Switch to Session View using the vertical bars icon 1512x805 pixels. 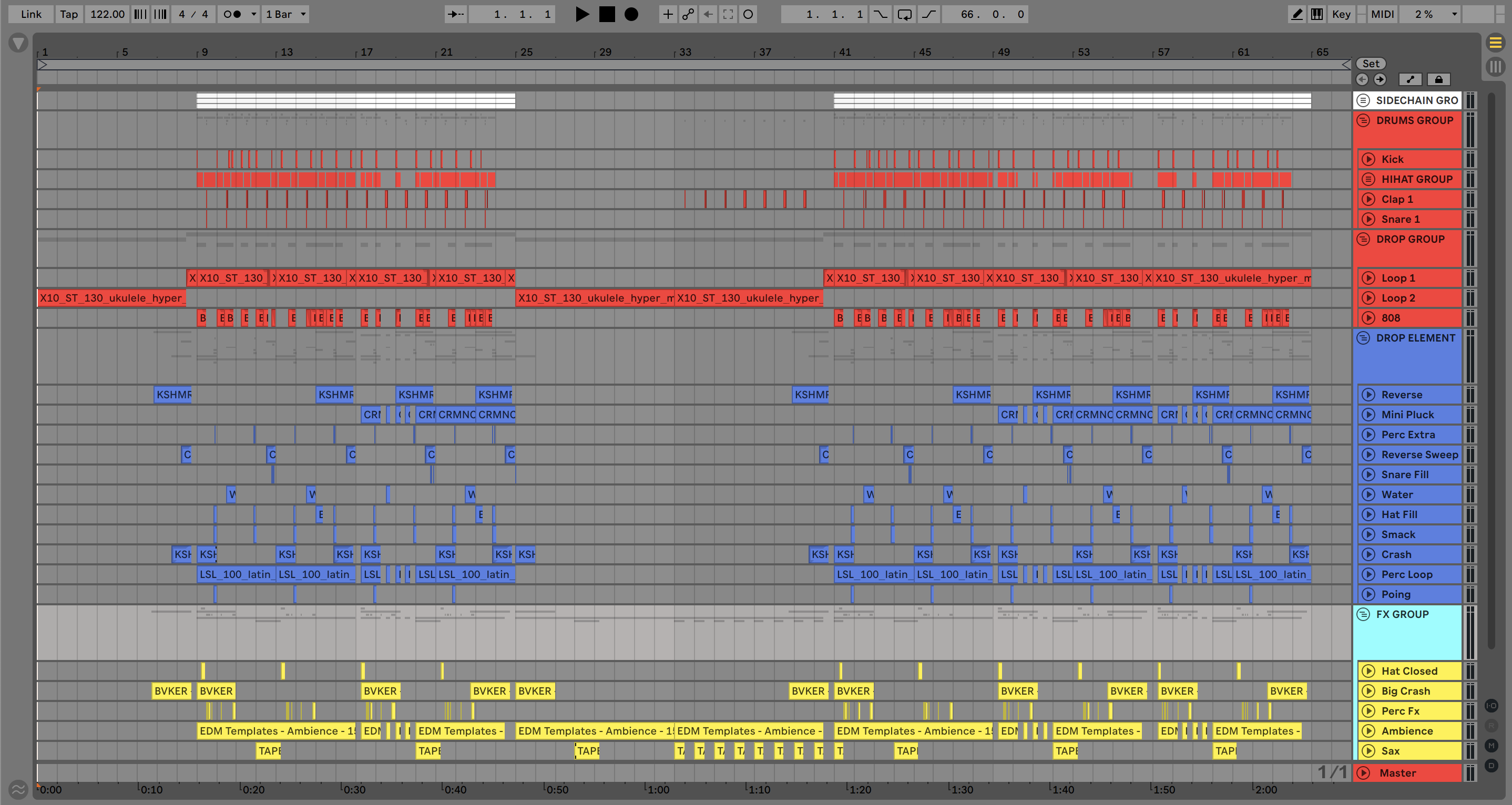click(x=1495, y=66)
